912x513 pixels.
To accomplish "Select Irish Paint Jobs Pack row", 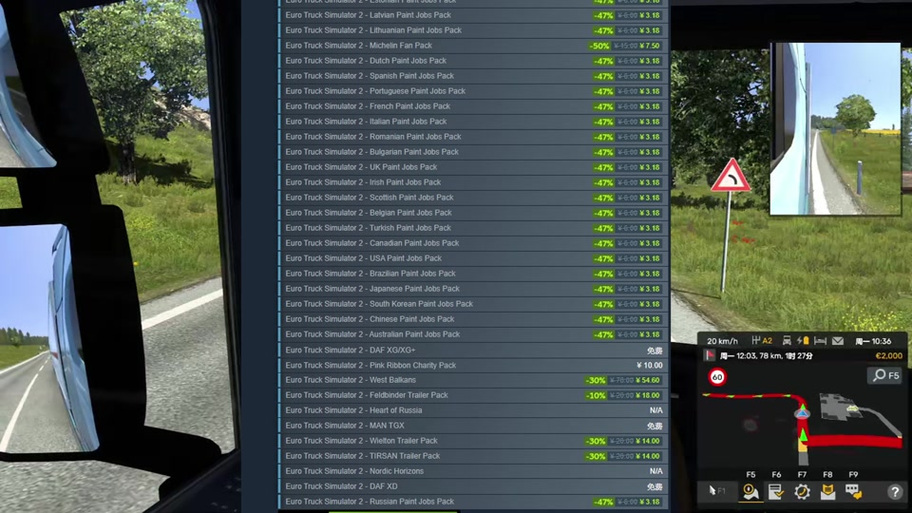I will click(x=473, y=182).
